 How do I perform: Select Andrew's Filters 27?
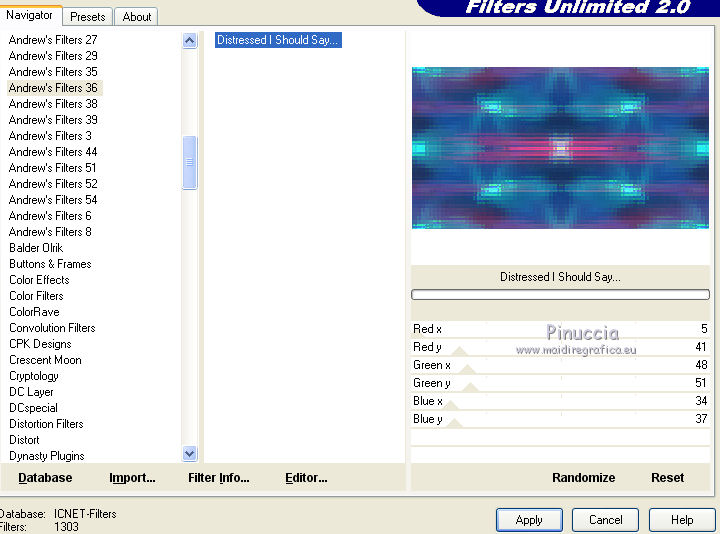pos(53,40)
